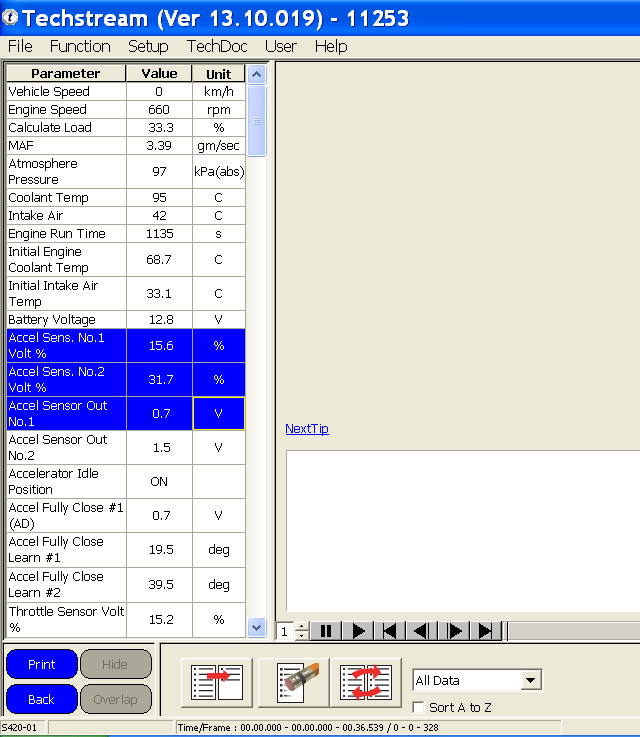Open the Setup menu
The height and width of the screenshot is (737, 640).
[148, 46]
